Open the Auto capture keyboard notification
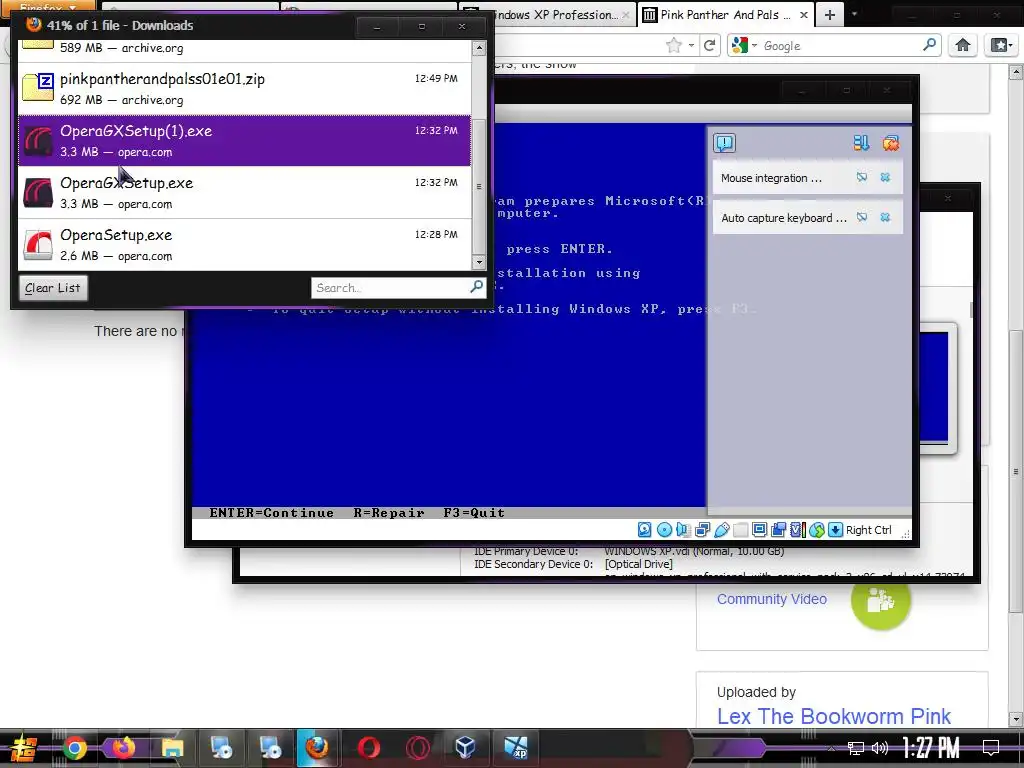1024x768 pixels. 784,218
